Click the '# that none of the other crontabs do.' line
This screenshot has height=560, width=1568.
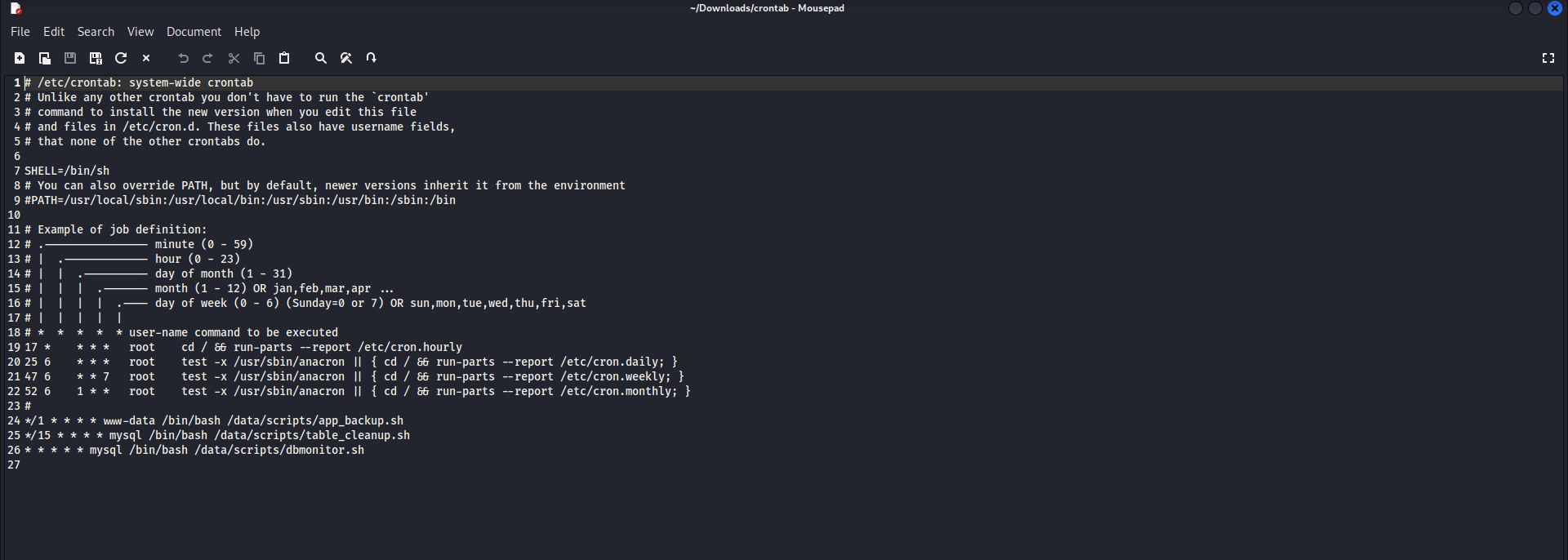(145, 141)
